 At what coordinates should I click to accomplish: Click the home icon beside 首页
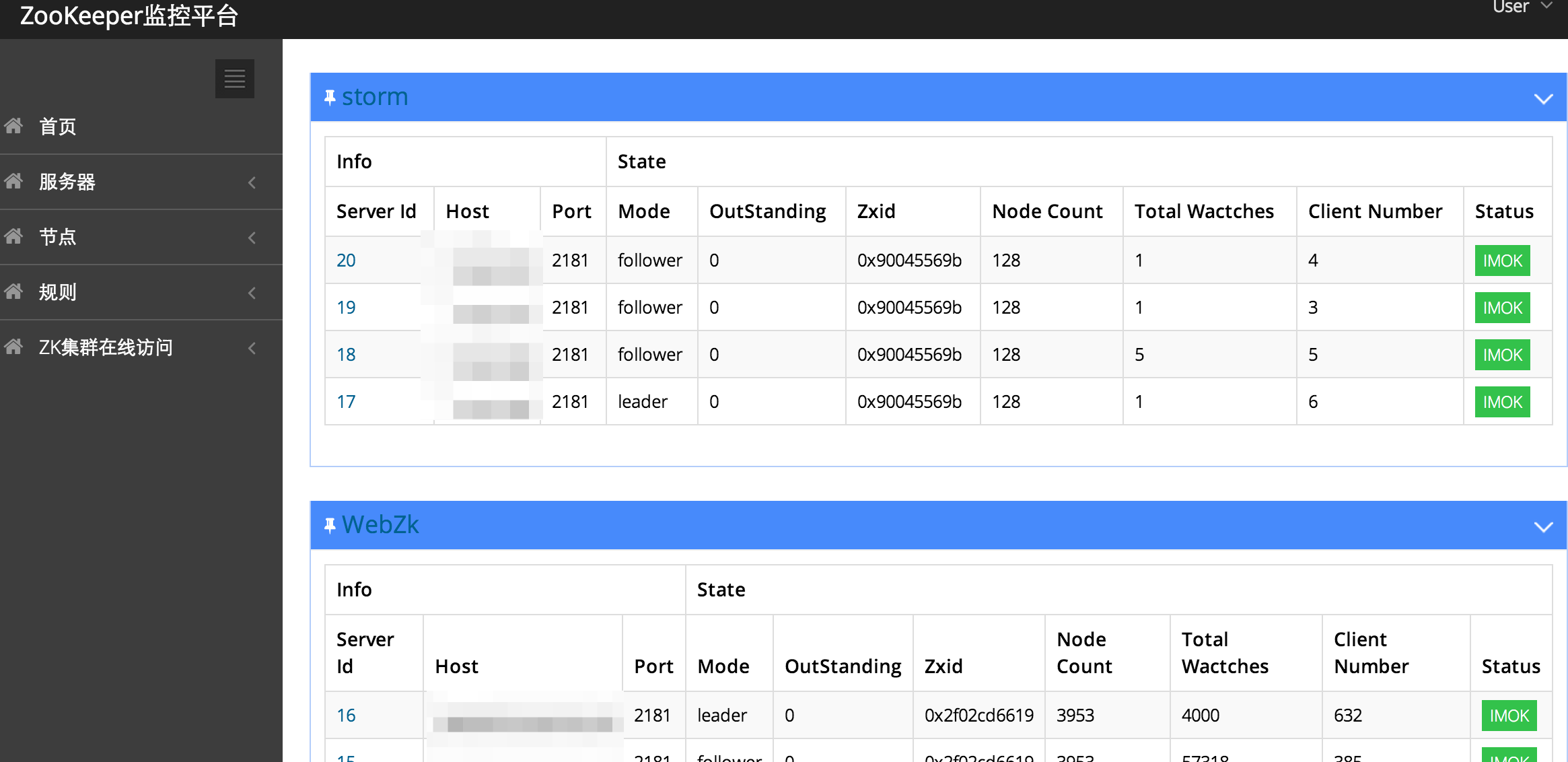(13, 126)
